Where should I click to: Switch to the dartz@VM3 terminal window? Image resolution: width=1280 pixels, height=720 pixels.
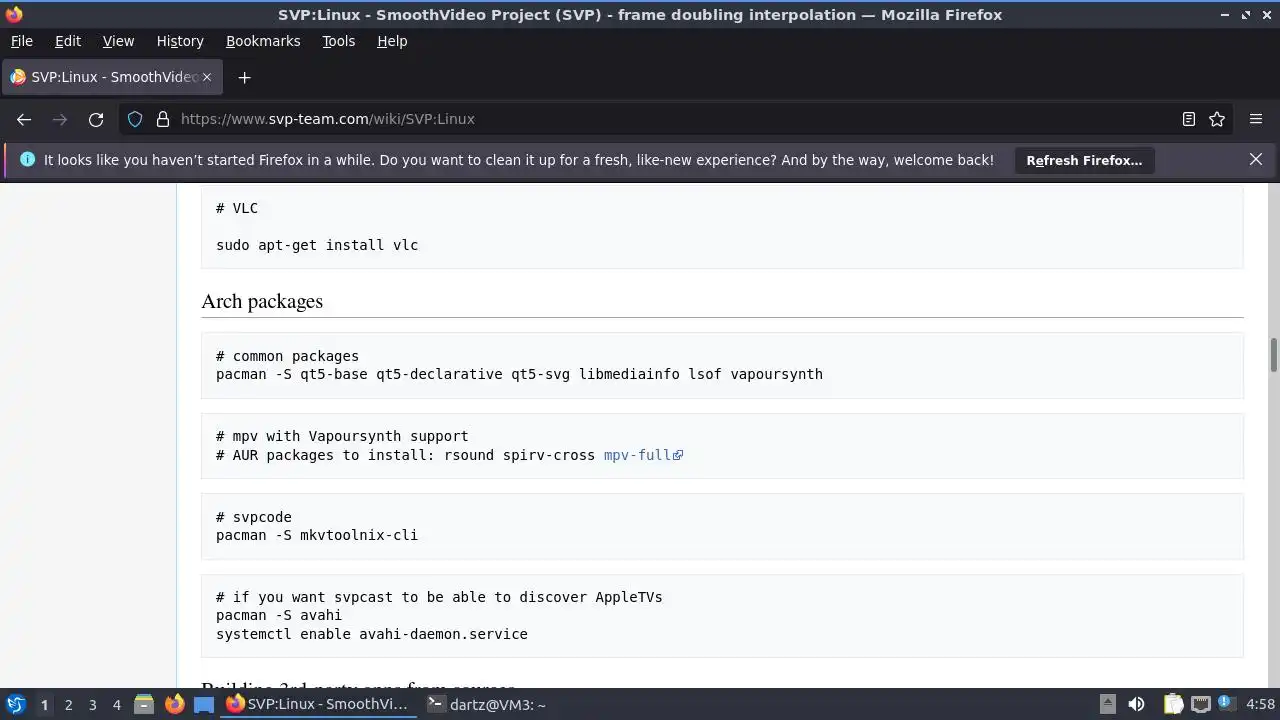(486, 704)
